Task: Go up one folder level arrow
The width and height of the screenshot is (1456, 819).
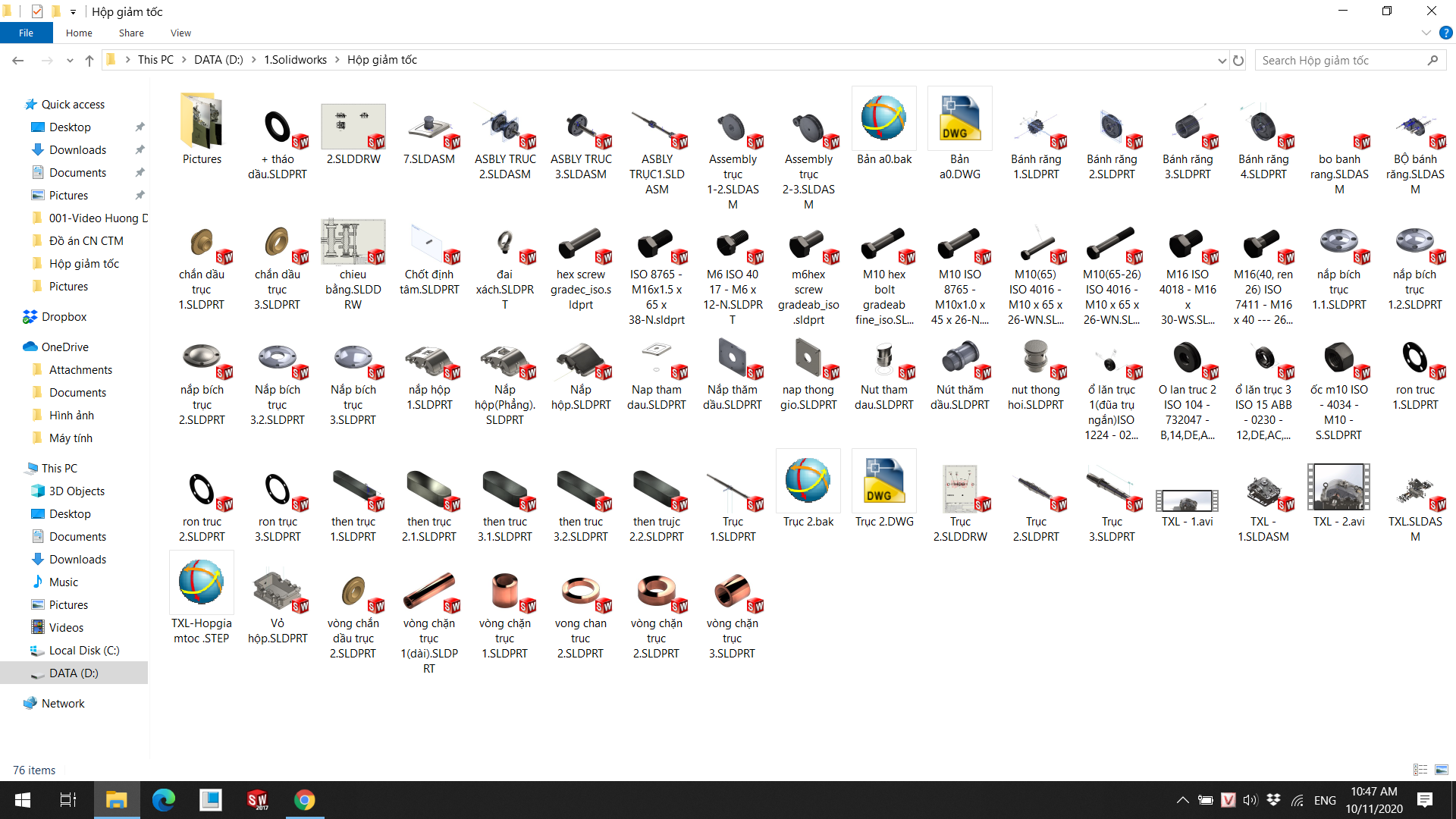Action: click(89, 61)
